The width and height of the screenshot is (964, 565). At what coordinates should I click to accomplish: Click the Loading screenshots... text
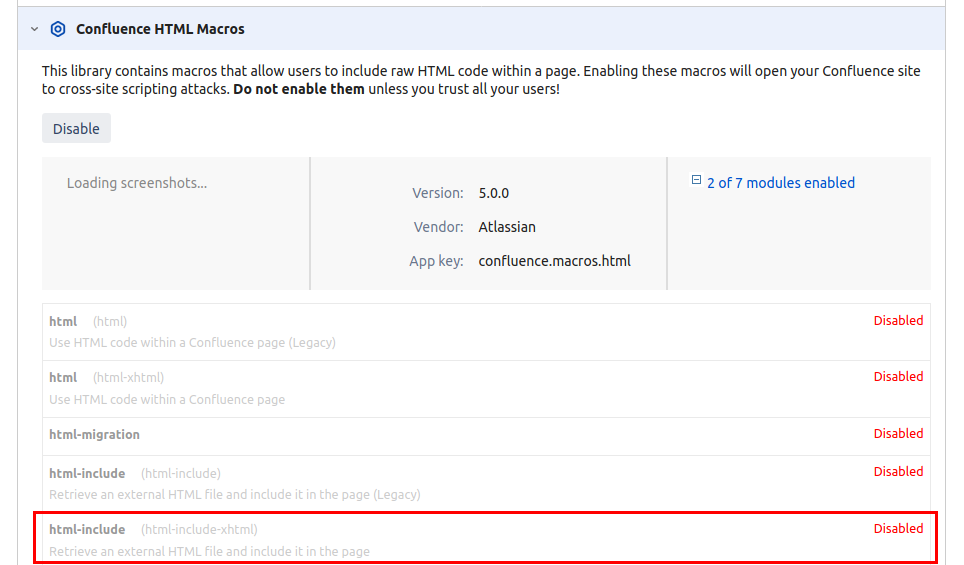137,183
